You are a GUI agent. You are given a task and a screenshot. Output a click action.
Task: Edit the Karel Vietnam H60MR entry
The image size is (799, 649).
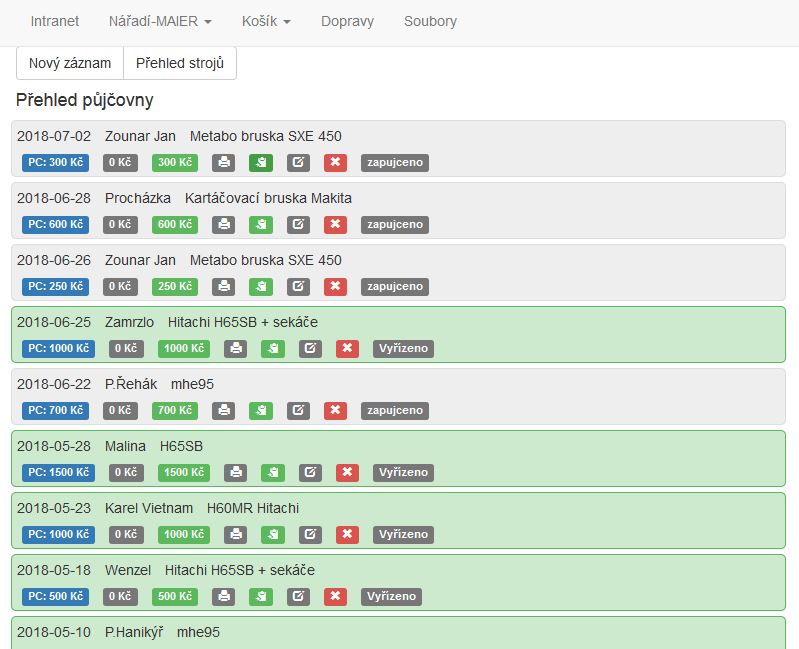310,535
